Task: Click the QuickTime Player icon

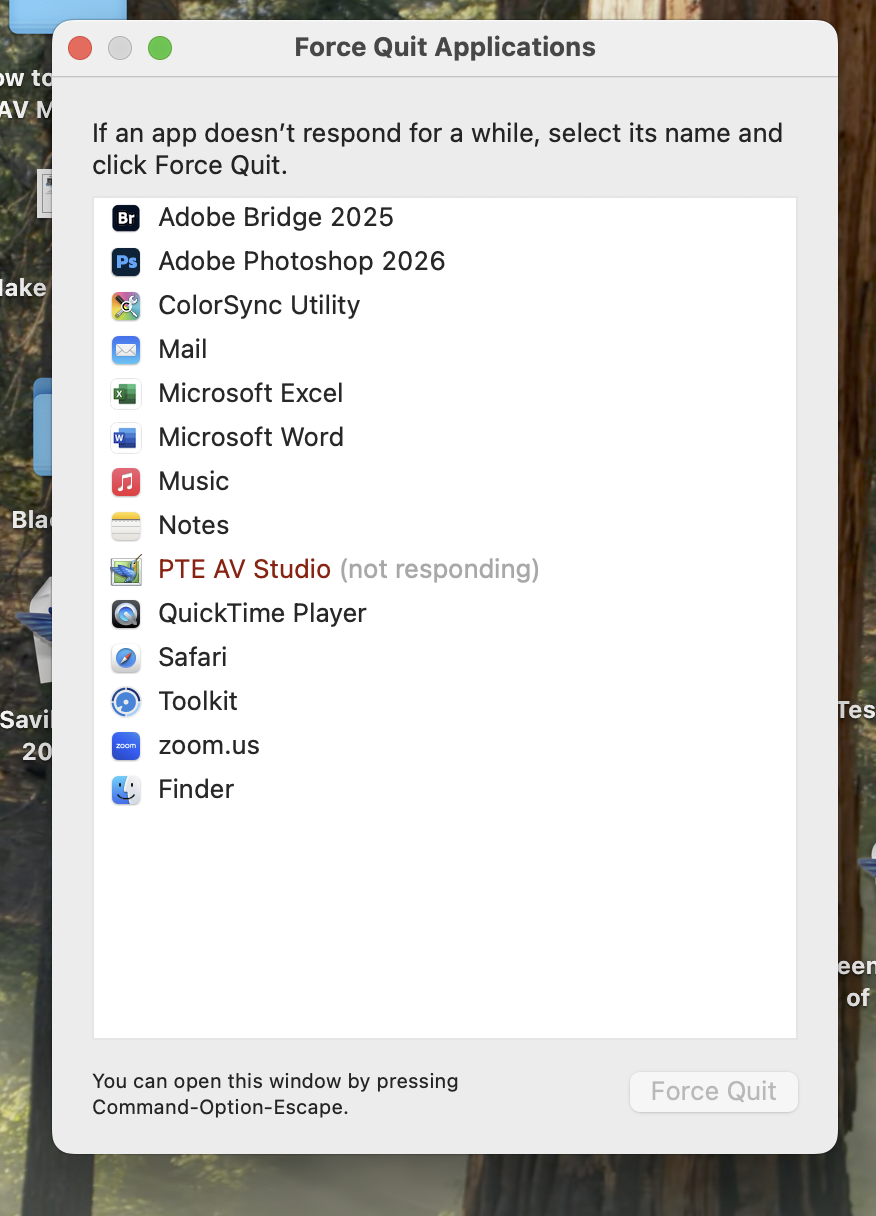Action: (126, 614)
